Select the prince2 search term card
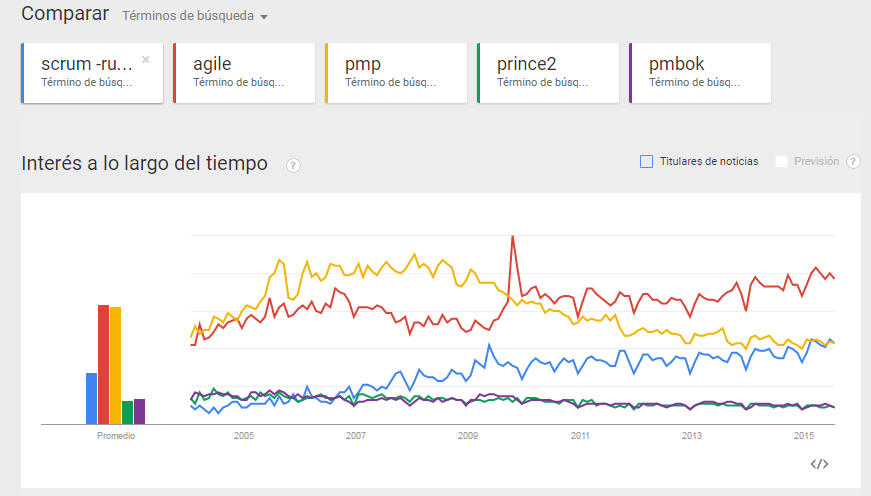Viewport: 871px width, 496px height. coord(548,72)
